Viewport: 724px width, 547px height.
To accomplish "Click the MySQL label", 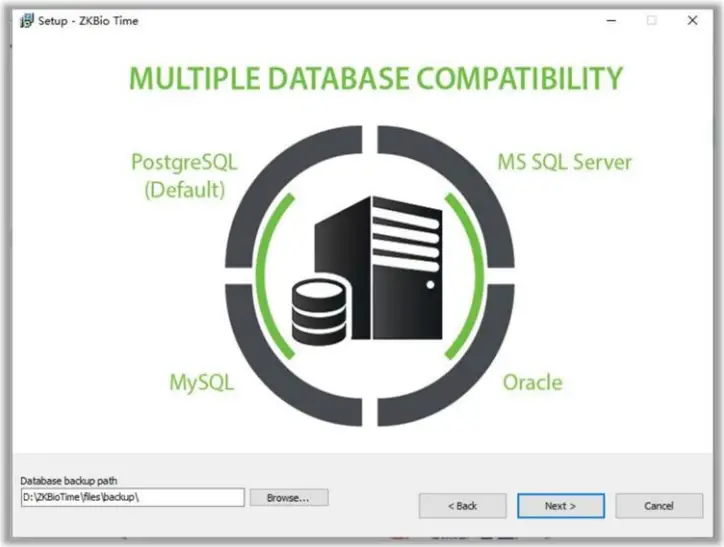I will click(x=201, y=383).
